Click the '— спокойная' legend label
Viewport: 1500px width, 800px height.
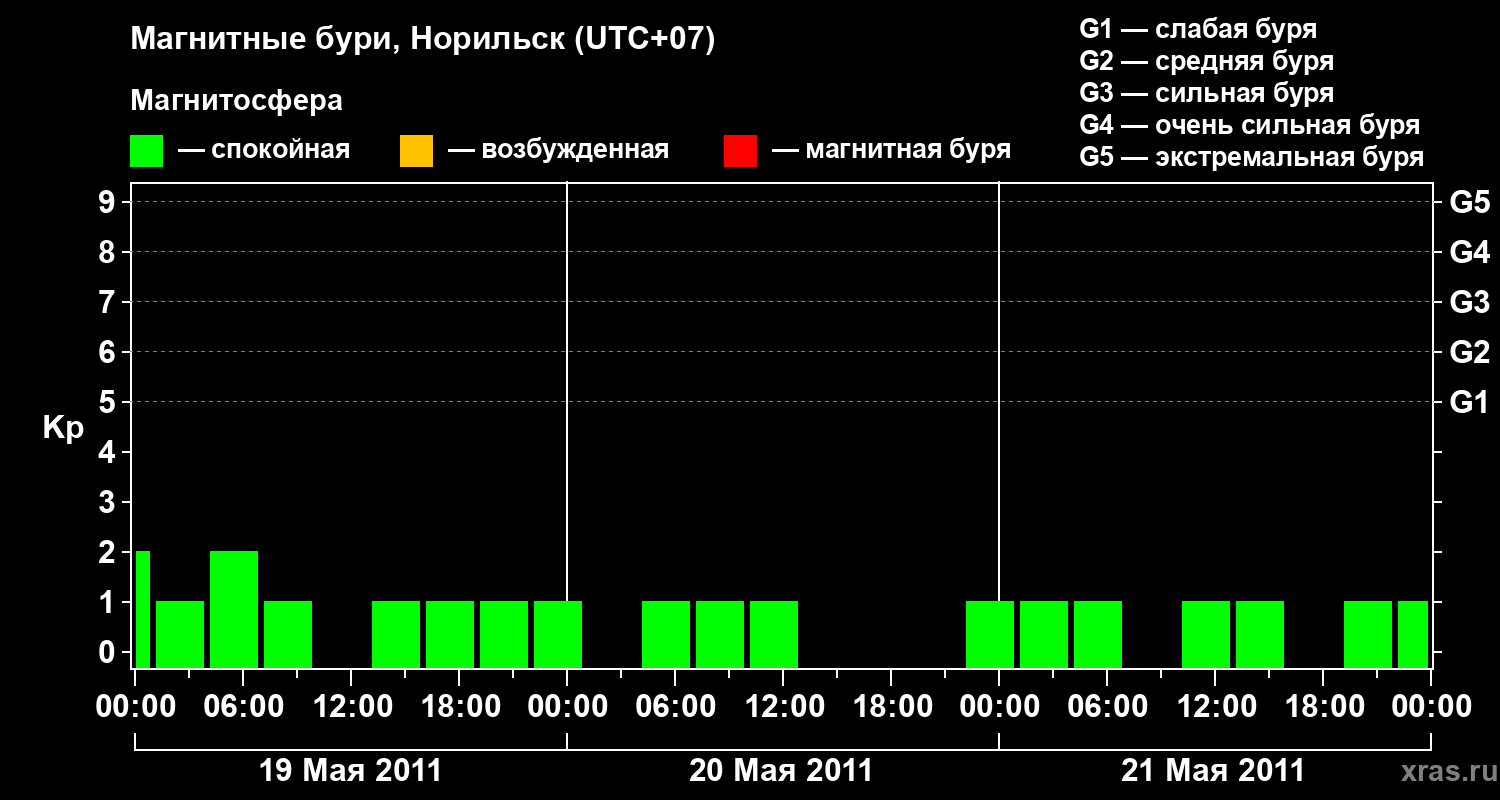click(264, 150)
